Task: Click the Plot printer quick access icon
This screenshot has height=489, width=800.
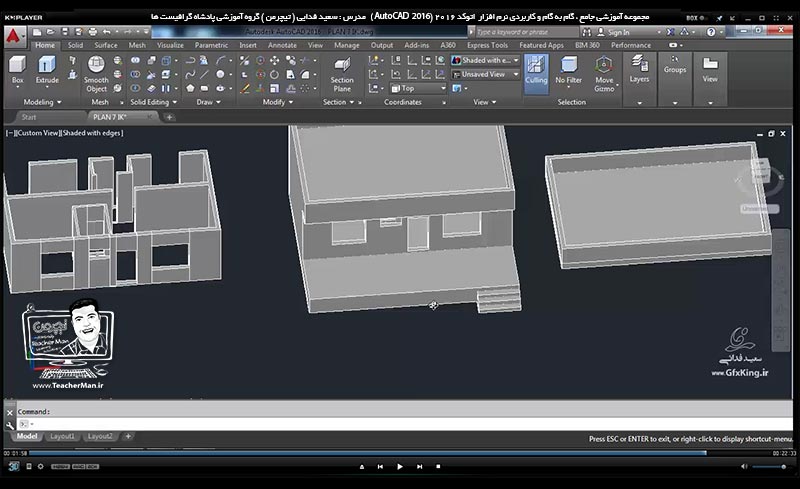Action: [x=92, y=32]
